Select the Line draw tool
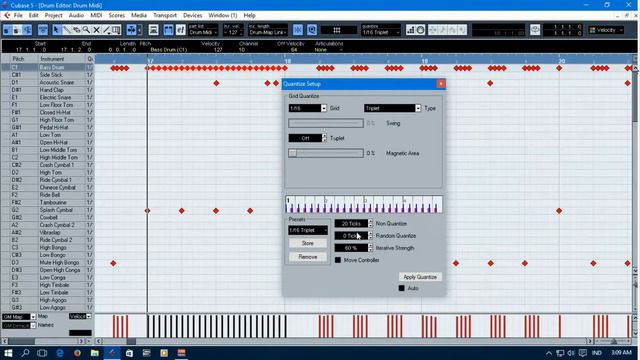Image resolution: width=640 pixels, height=360 pixels. [x=106, y=30]
